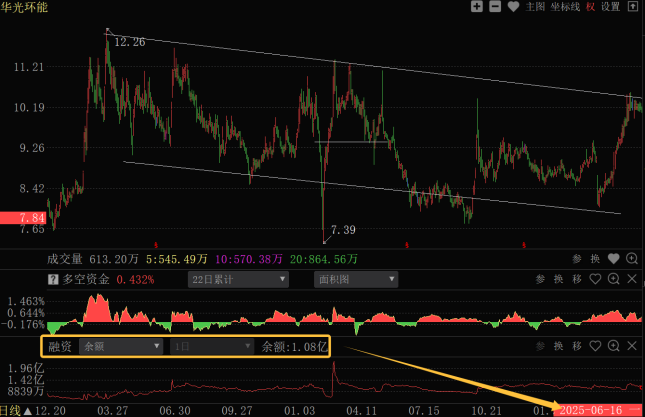Click the upward arrow icon at top right

632,7
